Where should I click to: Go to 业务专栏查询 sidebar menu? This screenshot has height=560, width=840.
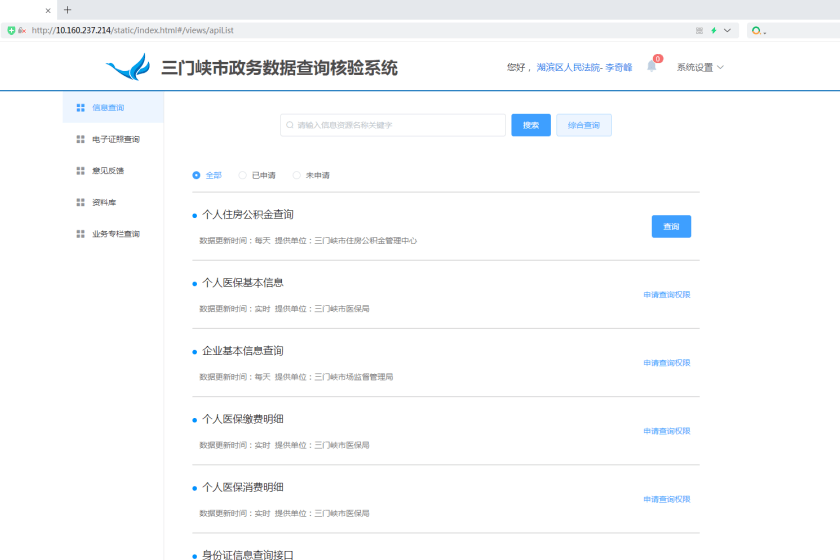pyautogui.click(x=116, y=234)
